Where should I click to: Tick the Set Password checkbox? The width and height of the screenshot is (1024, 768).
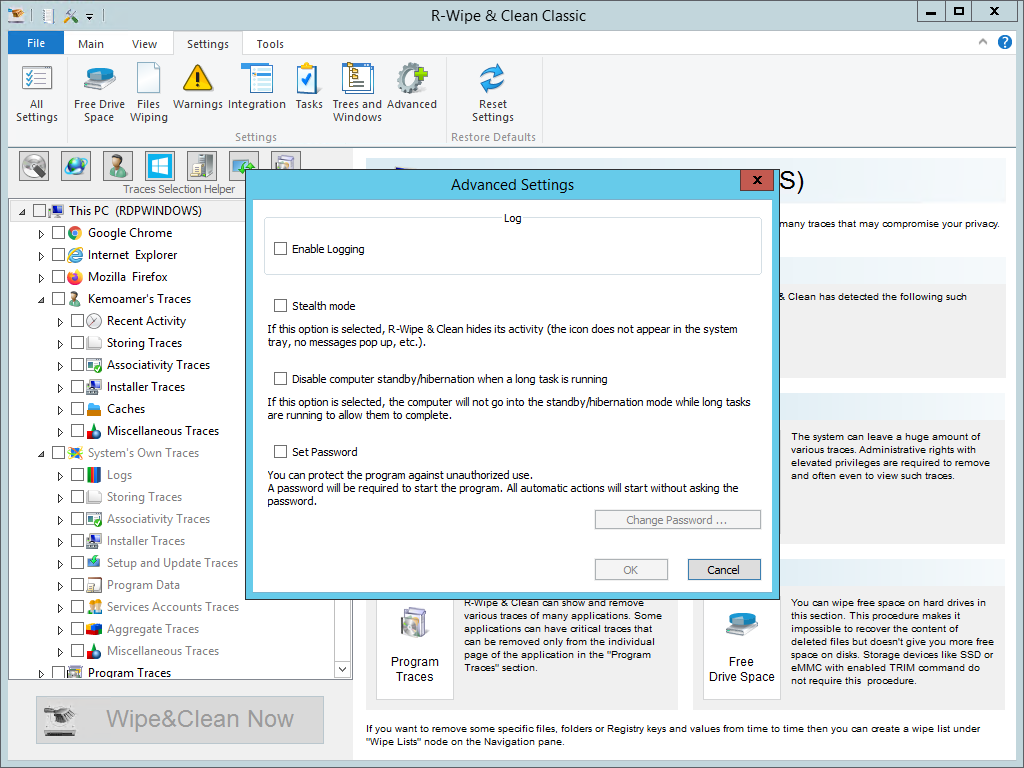(x=280, y=452)
